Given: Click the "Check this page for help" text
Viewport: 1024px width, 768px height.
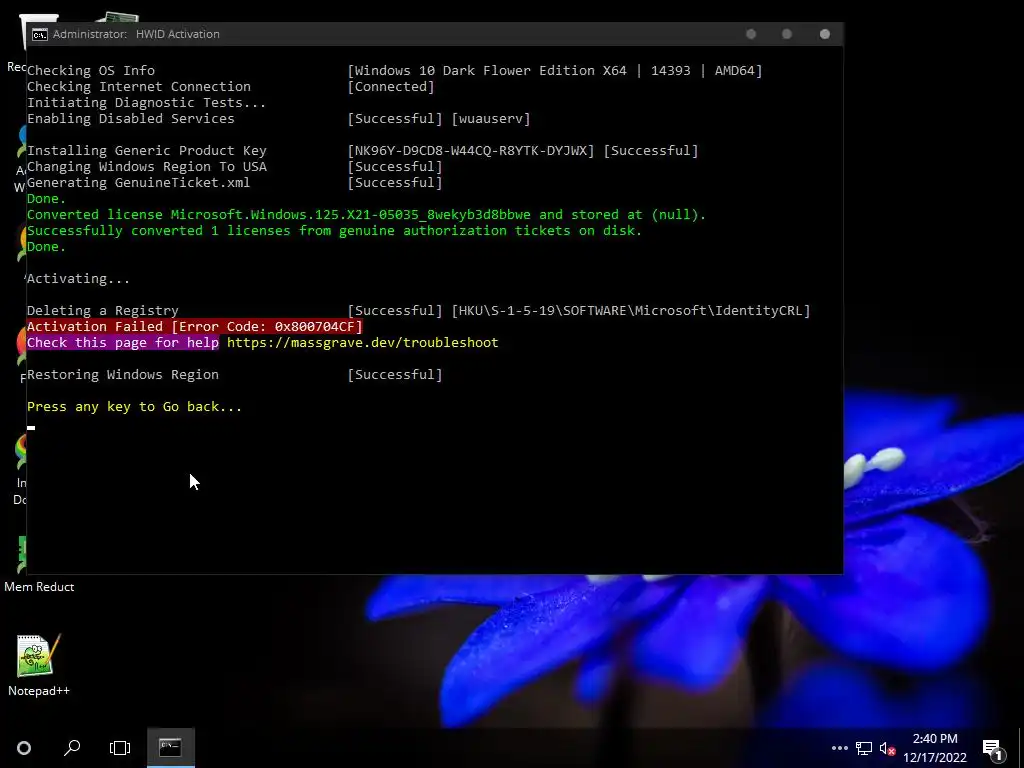Looking at the screenshot, I should (x=123, y=343).
